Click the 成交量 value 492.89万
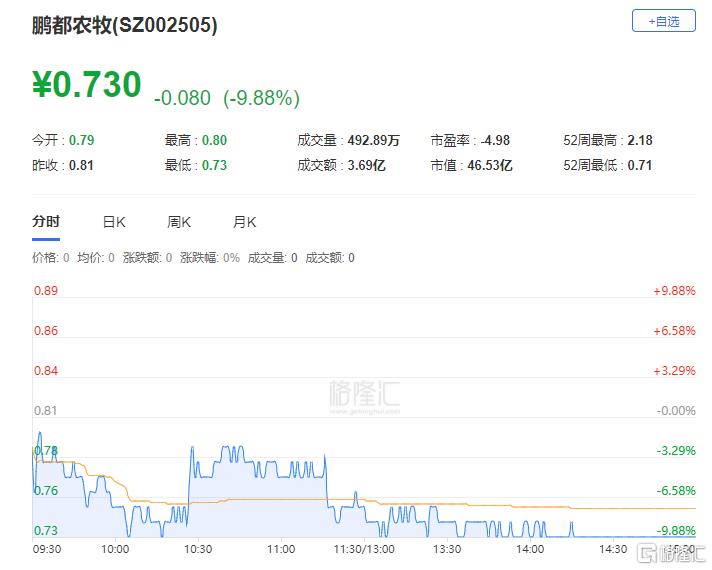This screenshot has height=570, width=712. [x=374, y=140]
